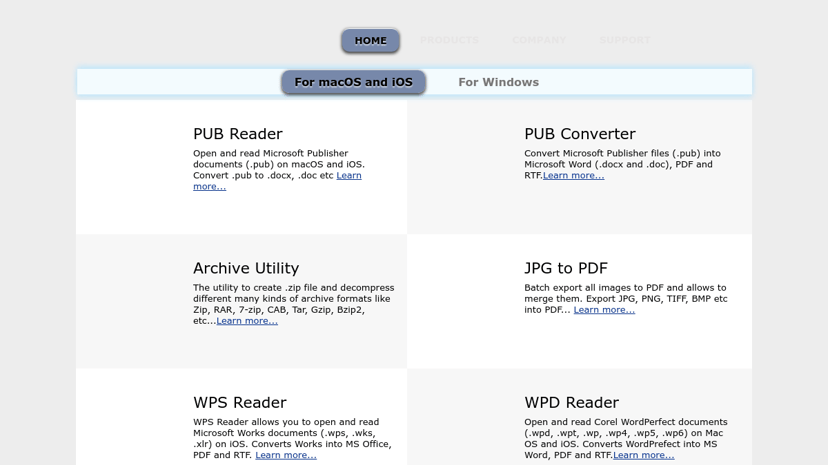The image size is (828, 465).
Task: Click the Archive Utility heading
Action: point(246,268)
